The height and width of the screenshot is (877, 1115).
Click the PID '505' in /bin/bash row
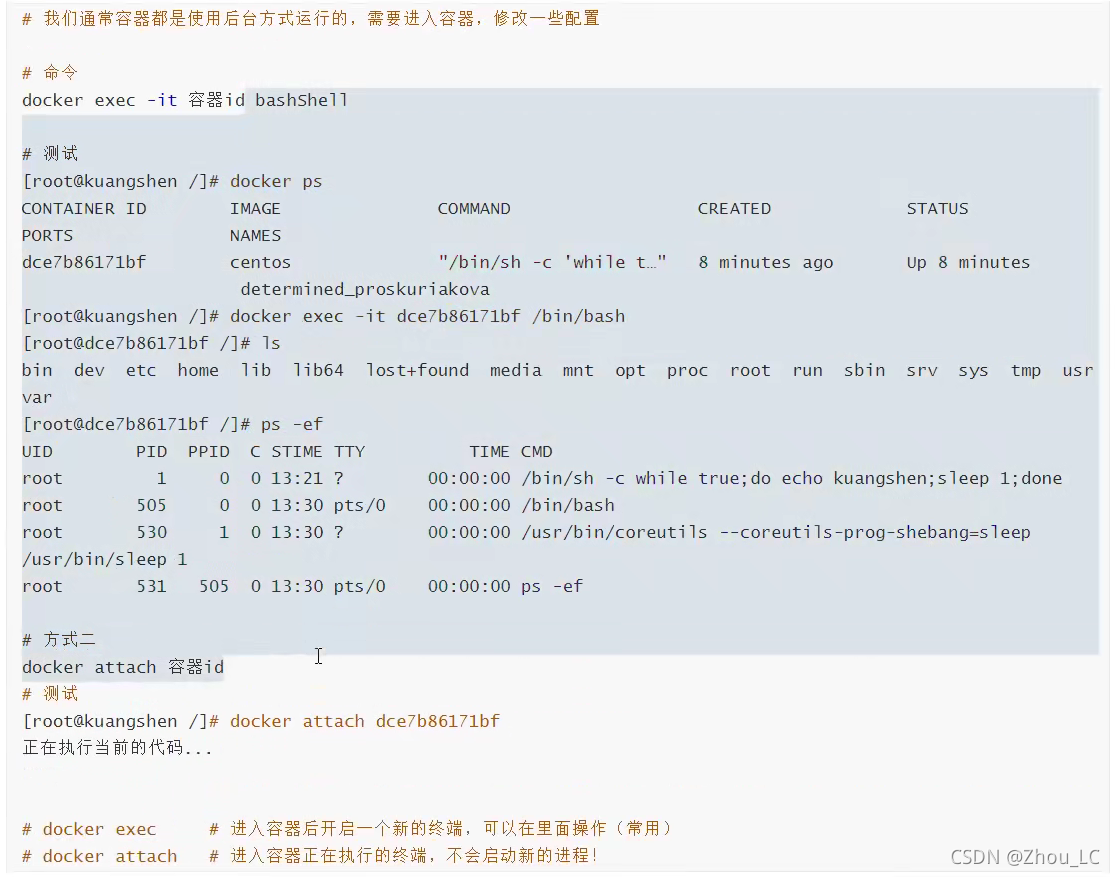pyautogui.click(x=151, y=506)
